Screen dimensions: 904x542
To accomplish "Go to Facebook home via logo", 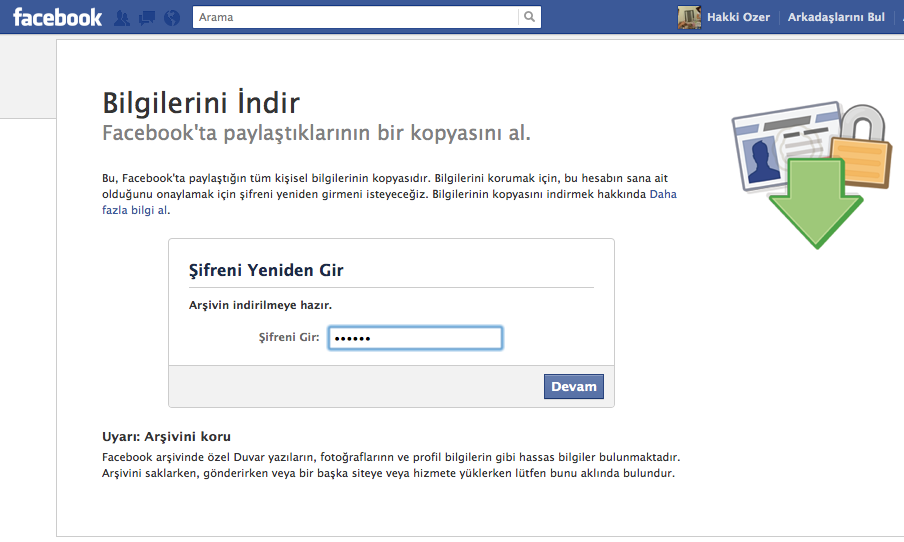I will pos(57,17).
